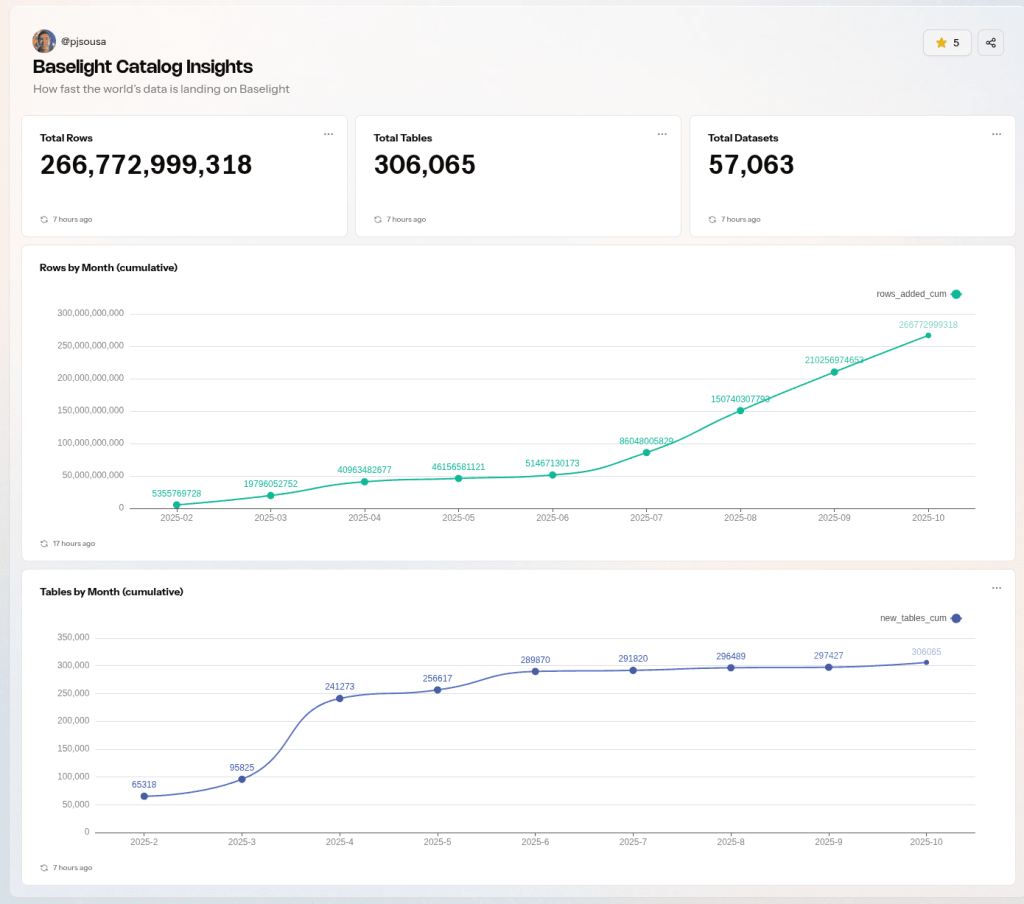Open the share icon button
The width and height of the screenshot is (1024, 904).
991,42
